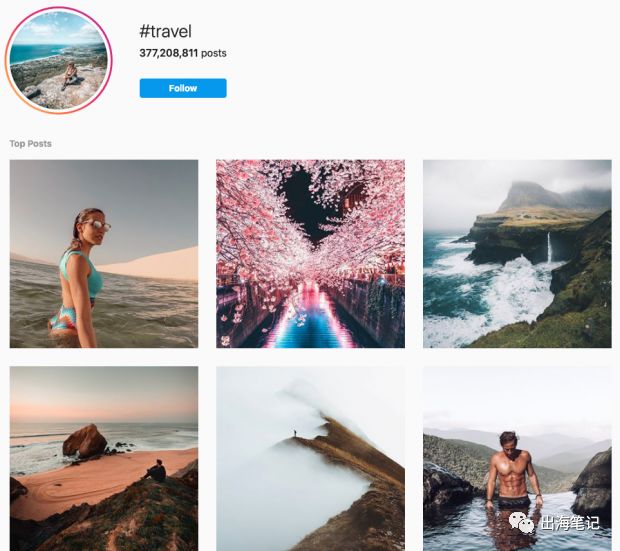Screen dimensions: 620x551
Task: Click the heart-shaped gap in cherry blossoms
Action: click(312, 206)
